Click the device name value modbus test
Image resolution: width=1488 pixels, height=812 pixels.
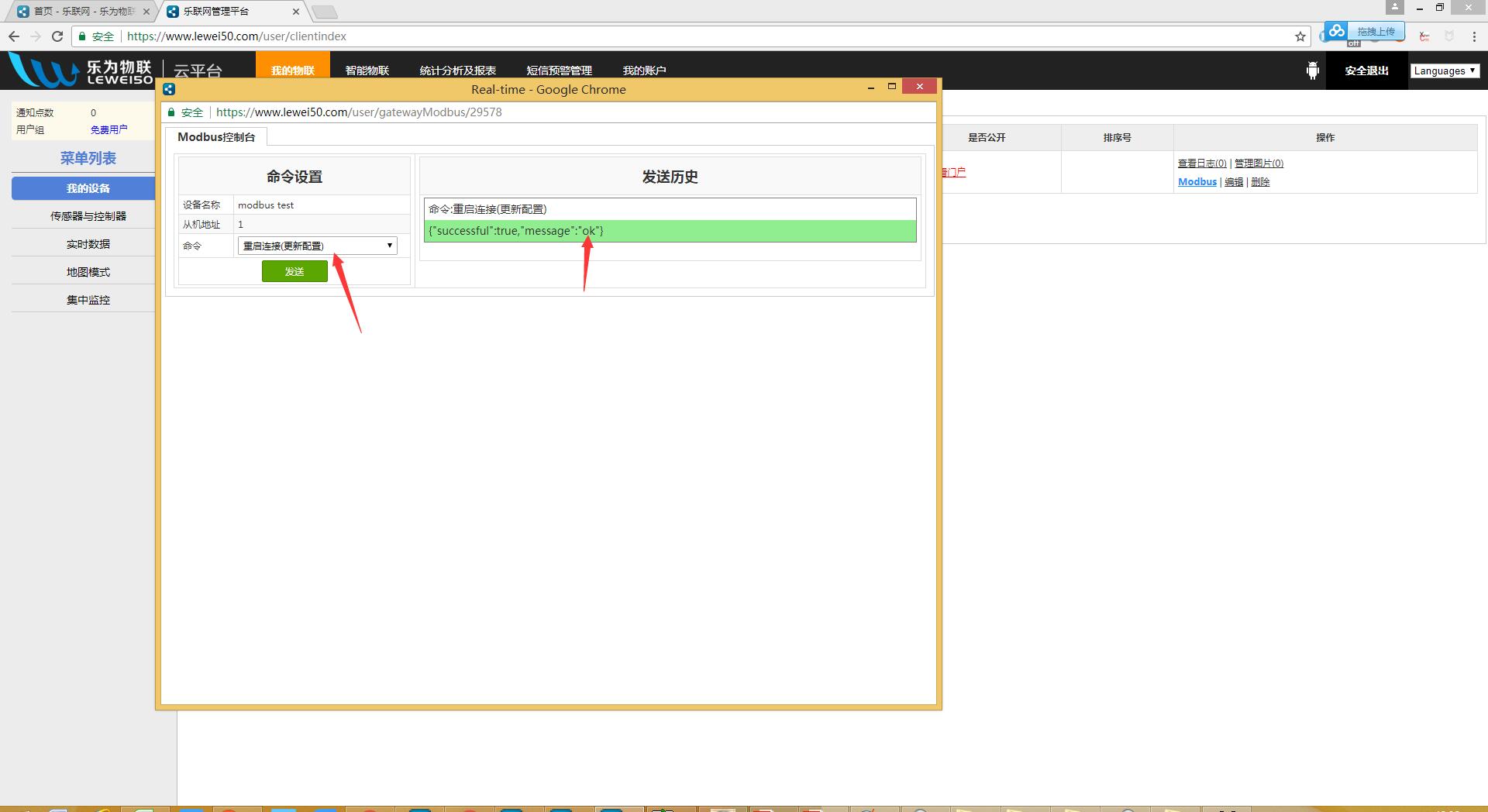click(266, 205)
